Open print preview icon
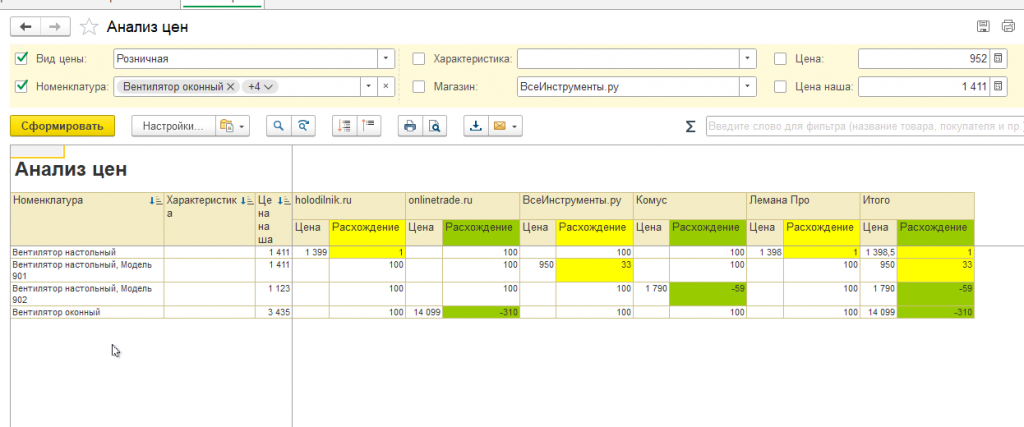 coord(435,126)
